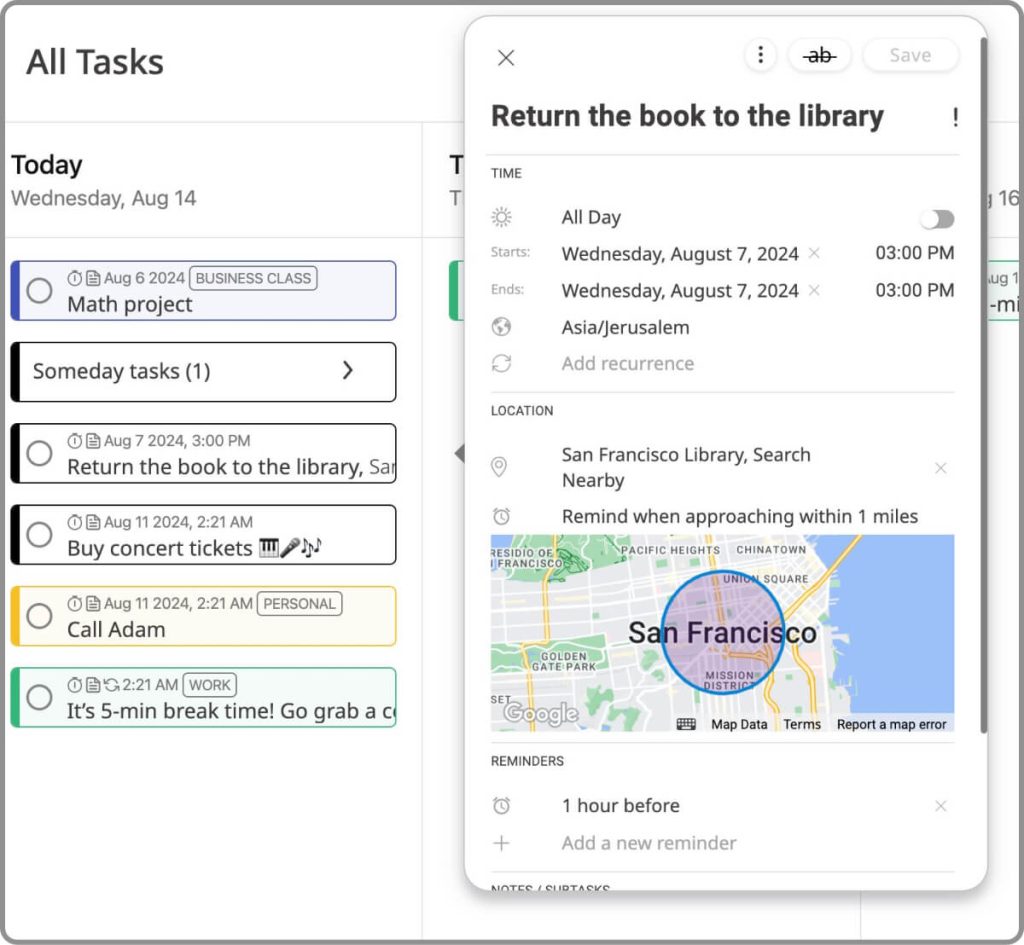Change the start time 03:00 PM
The image size is (1024, 945).
tap(914, 253)
